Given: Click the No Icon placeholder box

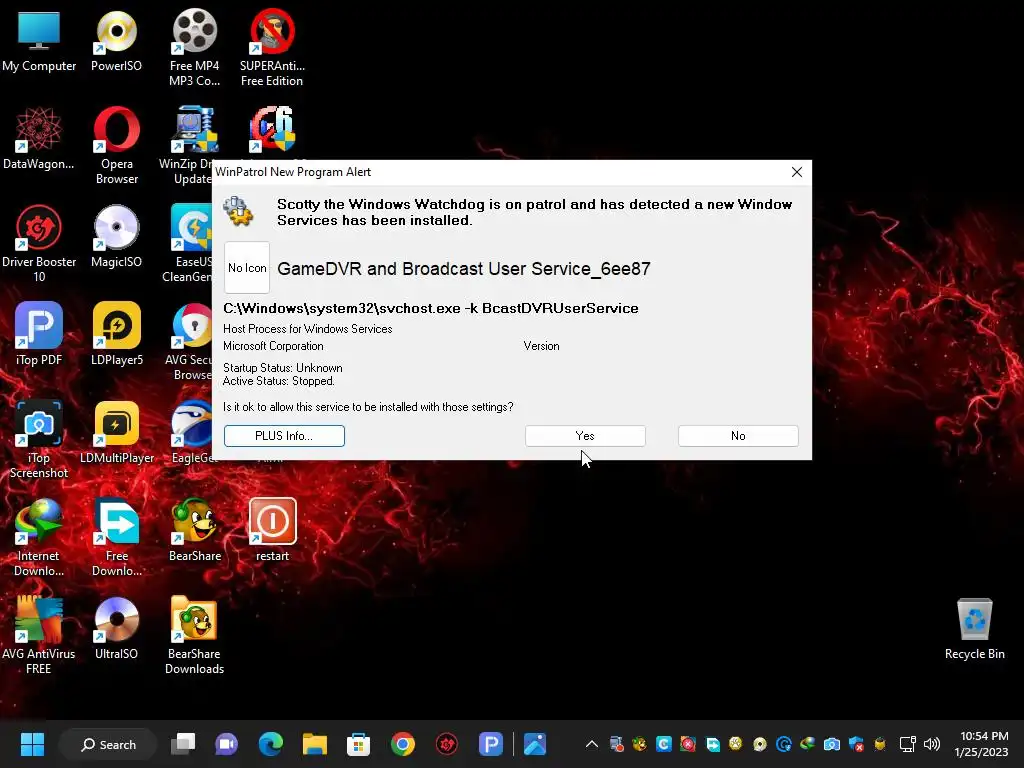Looking at the screenshot, I should pos(247,268).
